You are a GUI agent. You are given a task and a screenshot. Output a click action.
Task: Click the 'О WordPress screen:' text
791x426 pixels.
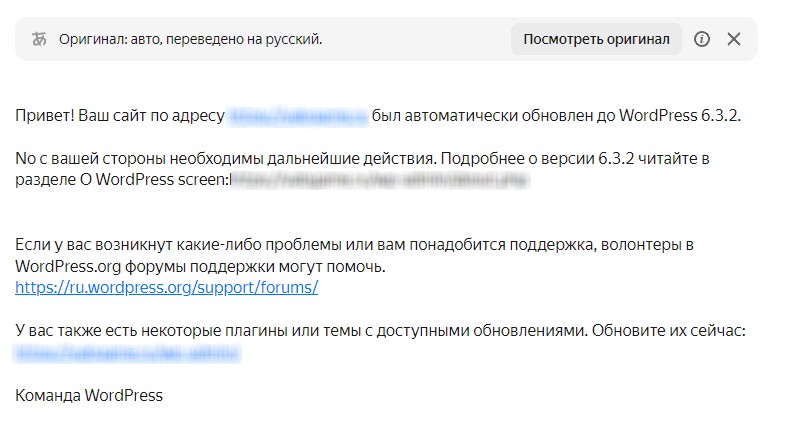[x=155, y=180]
